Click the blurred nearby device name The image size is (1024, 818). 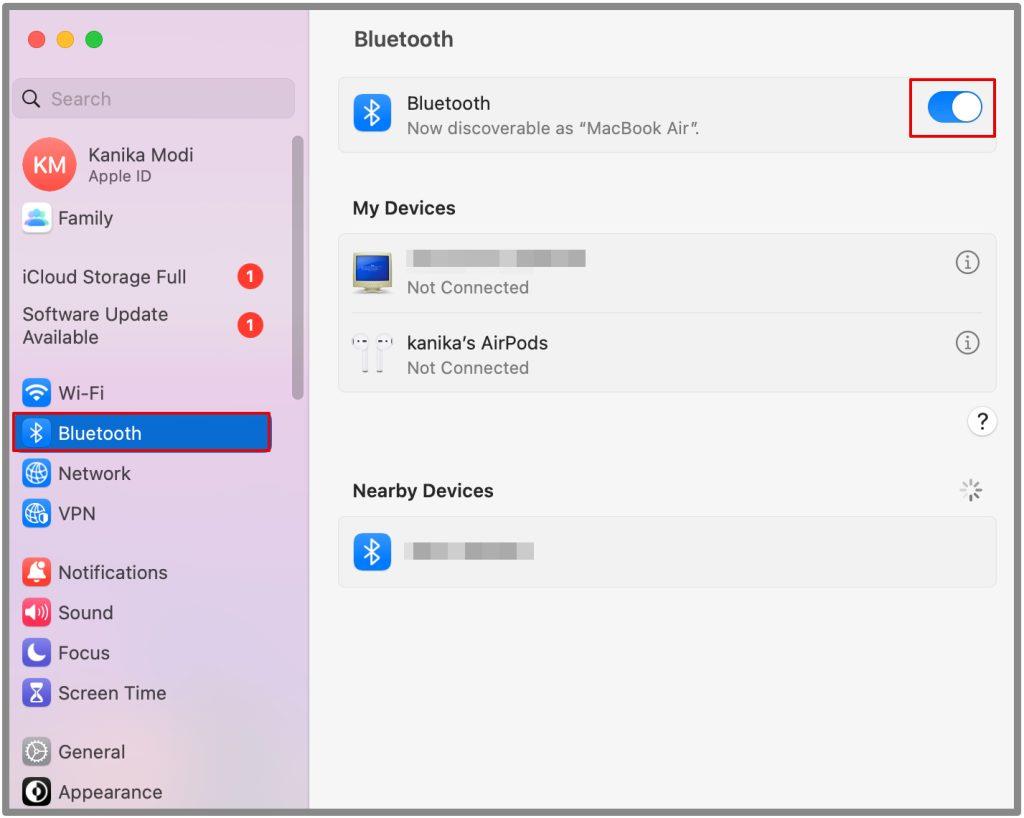click(x=469, y=552)
